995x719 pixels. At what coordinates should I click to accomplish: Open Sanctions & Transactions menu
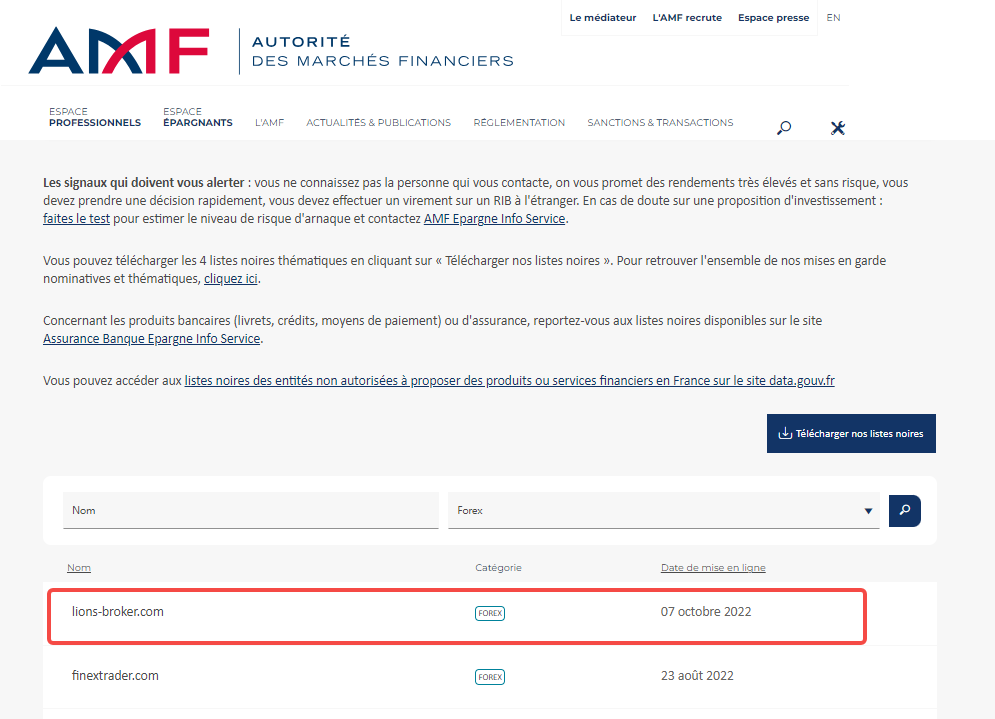click(660, 123)
